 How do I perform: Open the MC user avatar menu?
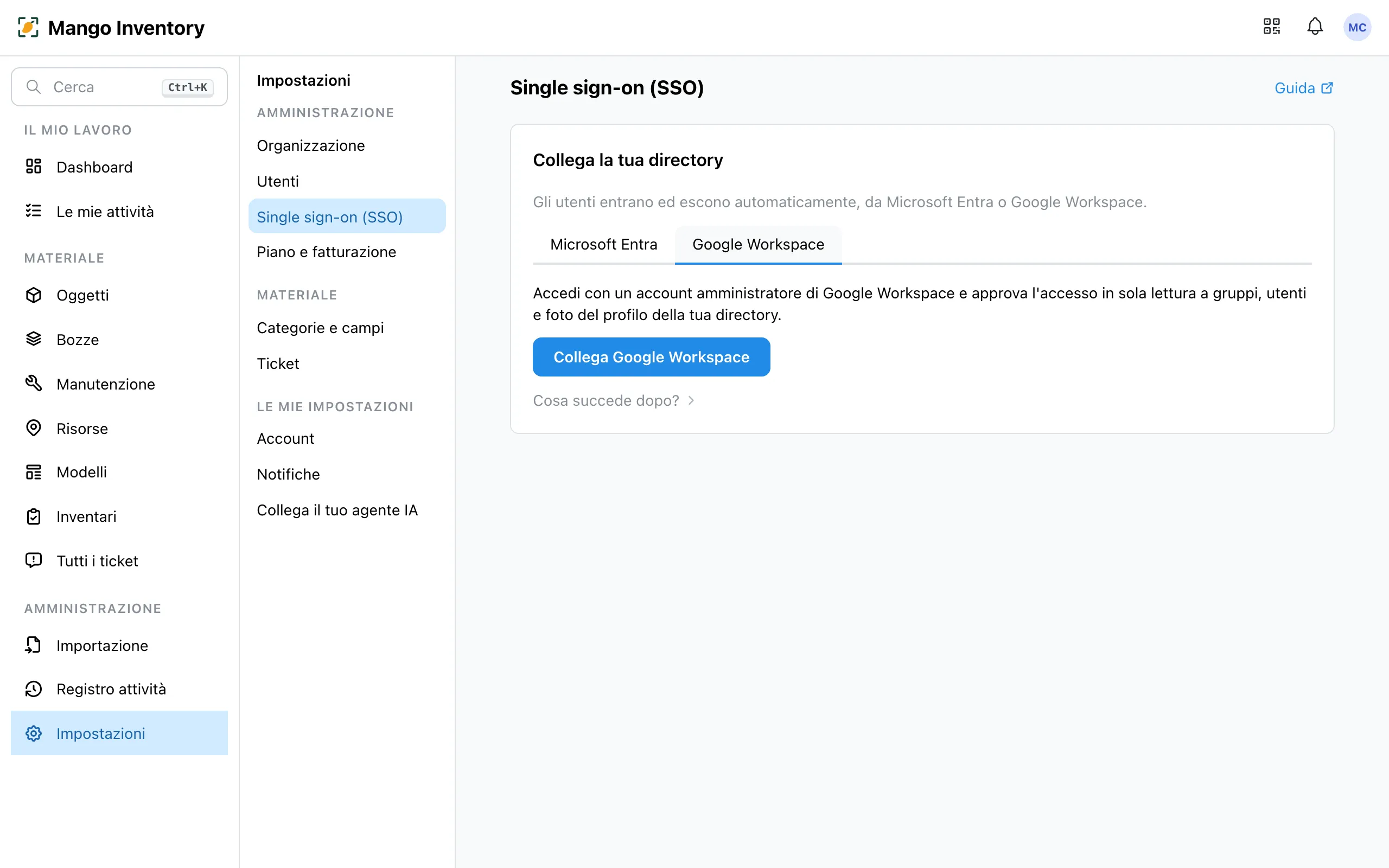click(1357, 27)
